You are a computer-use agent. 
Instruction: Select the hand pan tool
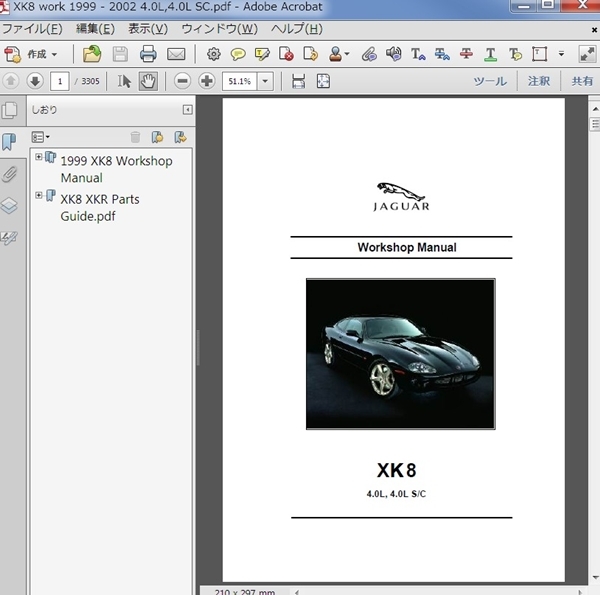click(x=148, y=82)
